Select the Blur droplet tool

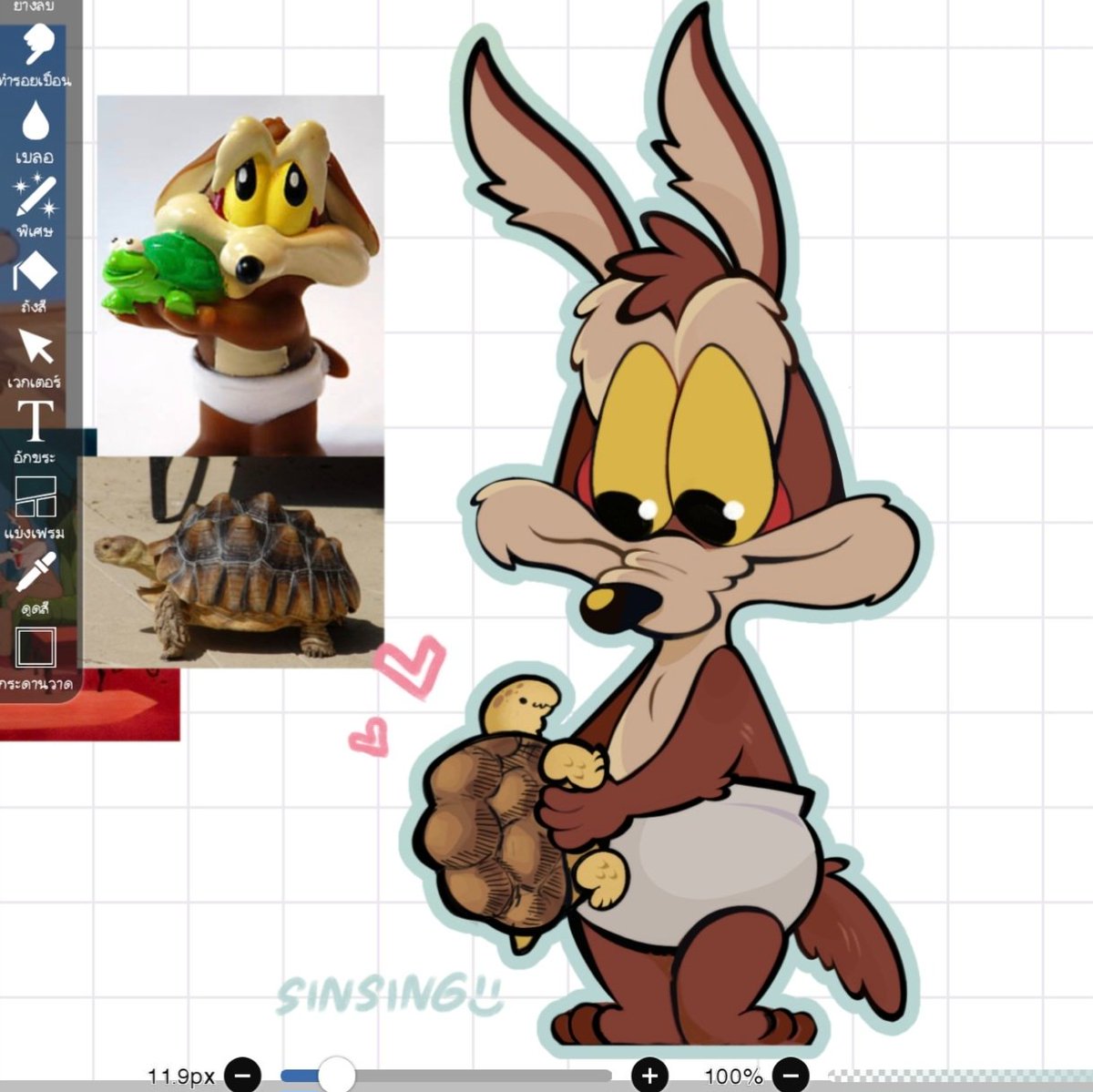tap(36, 121)
